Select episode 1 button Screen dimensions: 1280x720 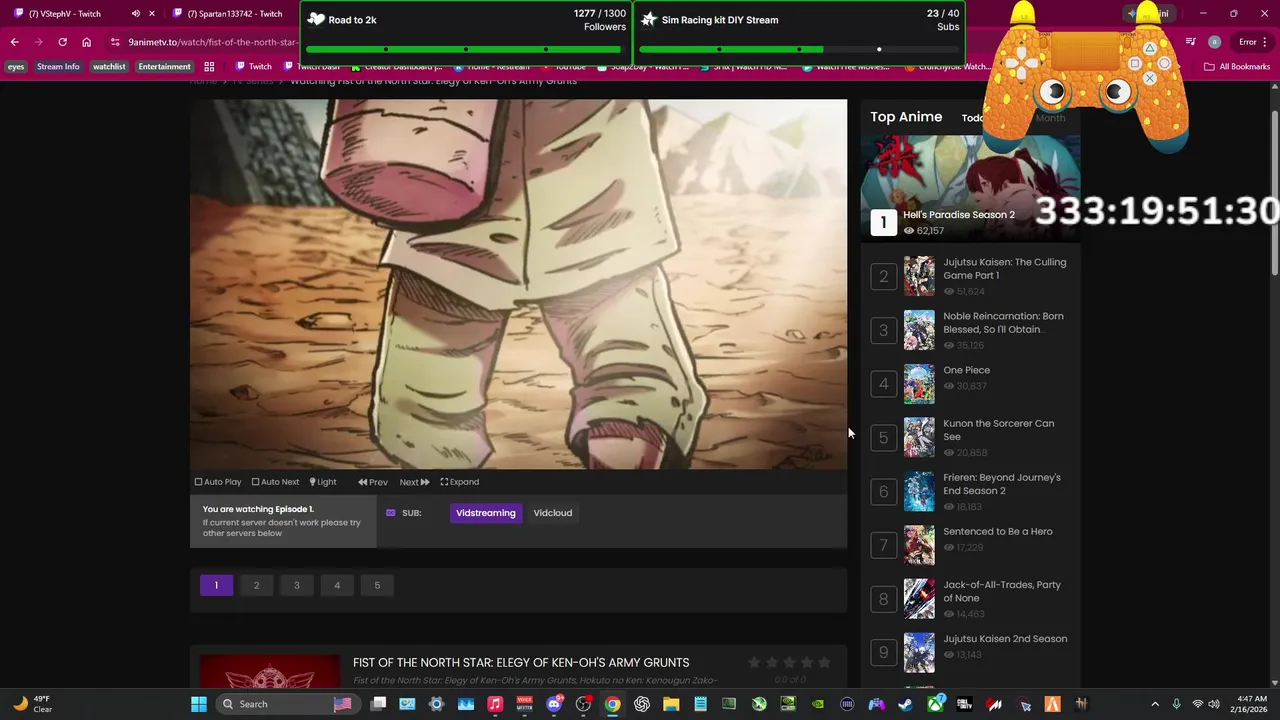[x=216, y=585]
